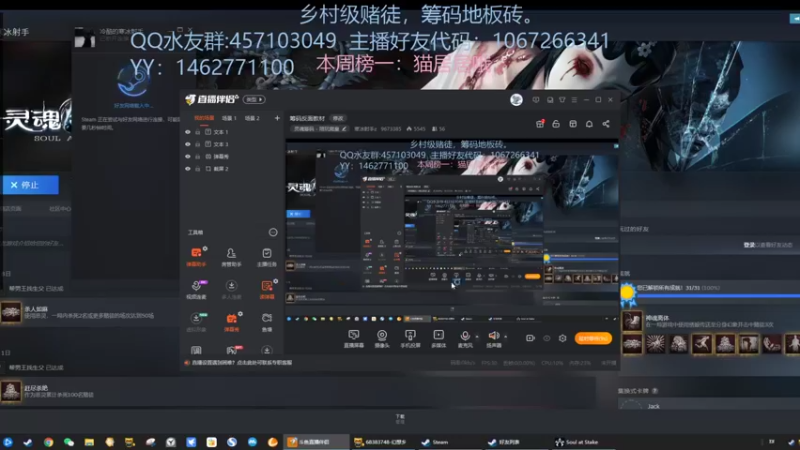Toggle the lock on the 文本 1 source
Image resolution: width=800 pixels, height=450 pixels.
point(197,132)
